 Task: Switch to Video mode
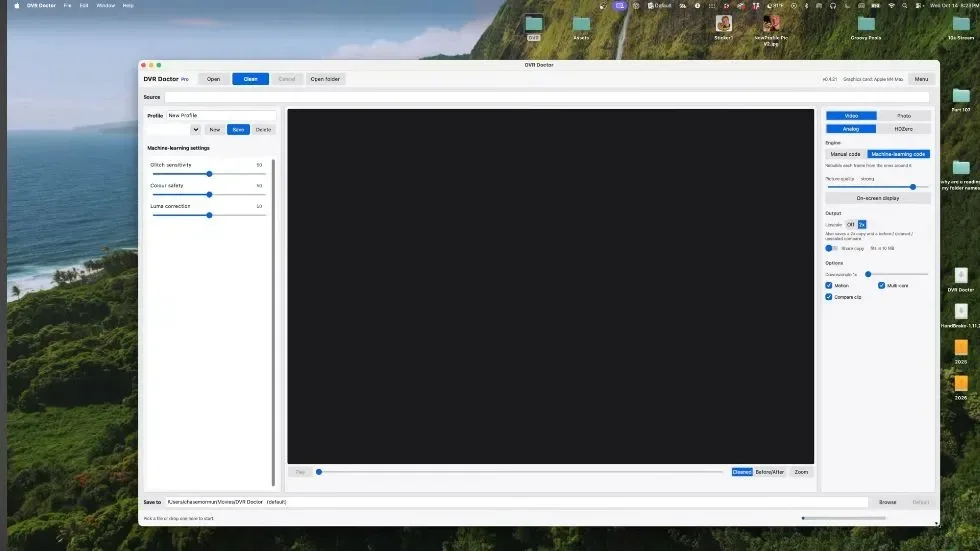(851, 116)
